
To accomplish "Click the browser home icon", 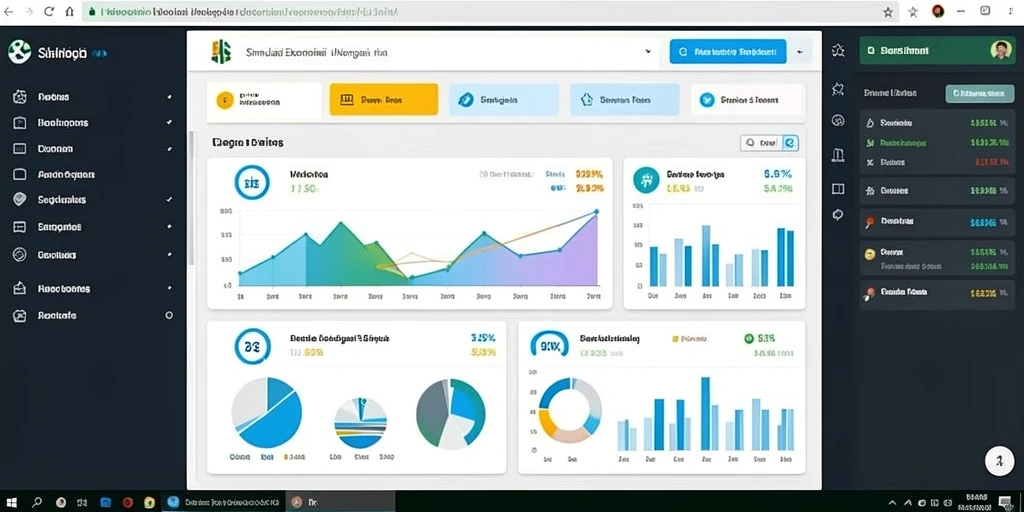I will [70, 12].
